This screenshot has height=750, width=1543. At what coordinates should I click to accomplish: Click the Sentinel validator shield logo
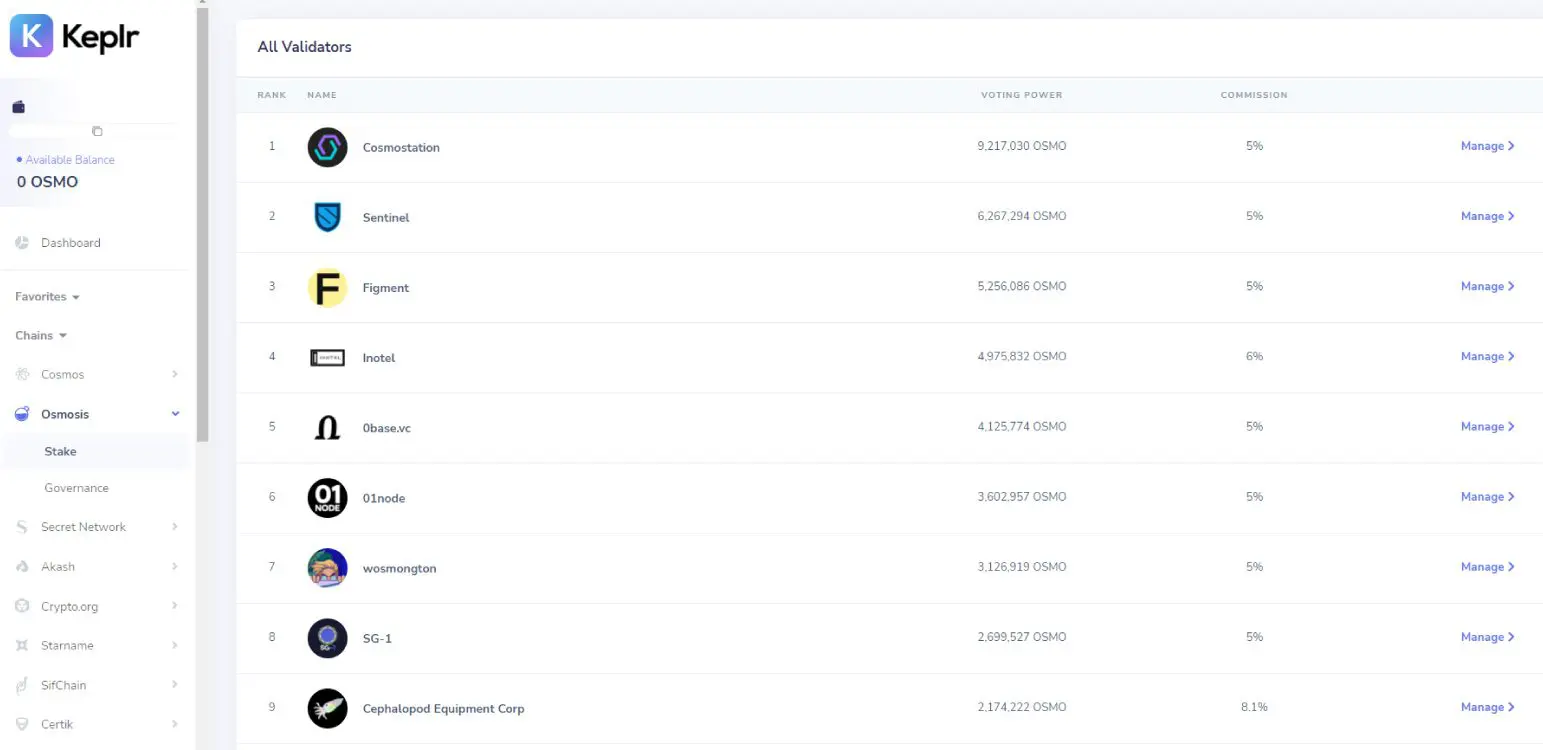pyautogui.click(x=327, y=217)
